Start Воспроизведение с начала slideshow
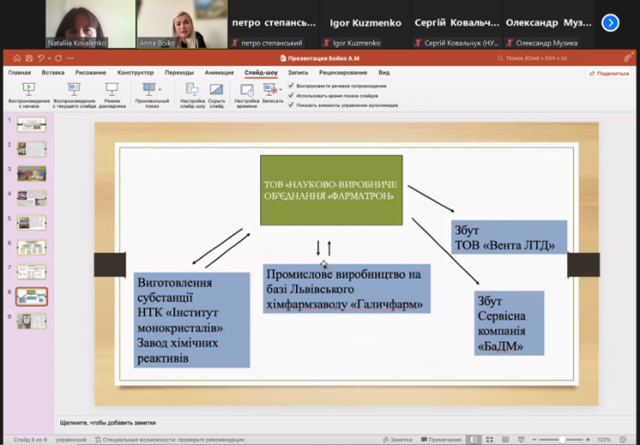The image size is (640, 445). (x=29, y=95)
